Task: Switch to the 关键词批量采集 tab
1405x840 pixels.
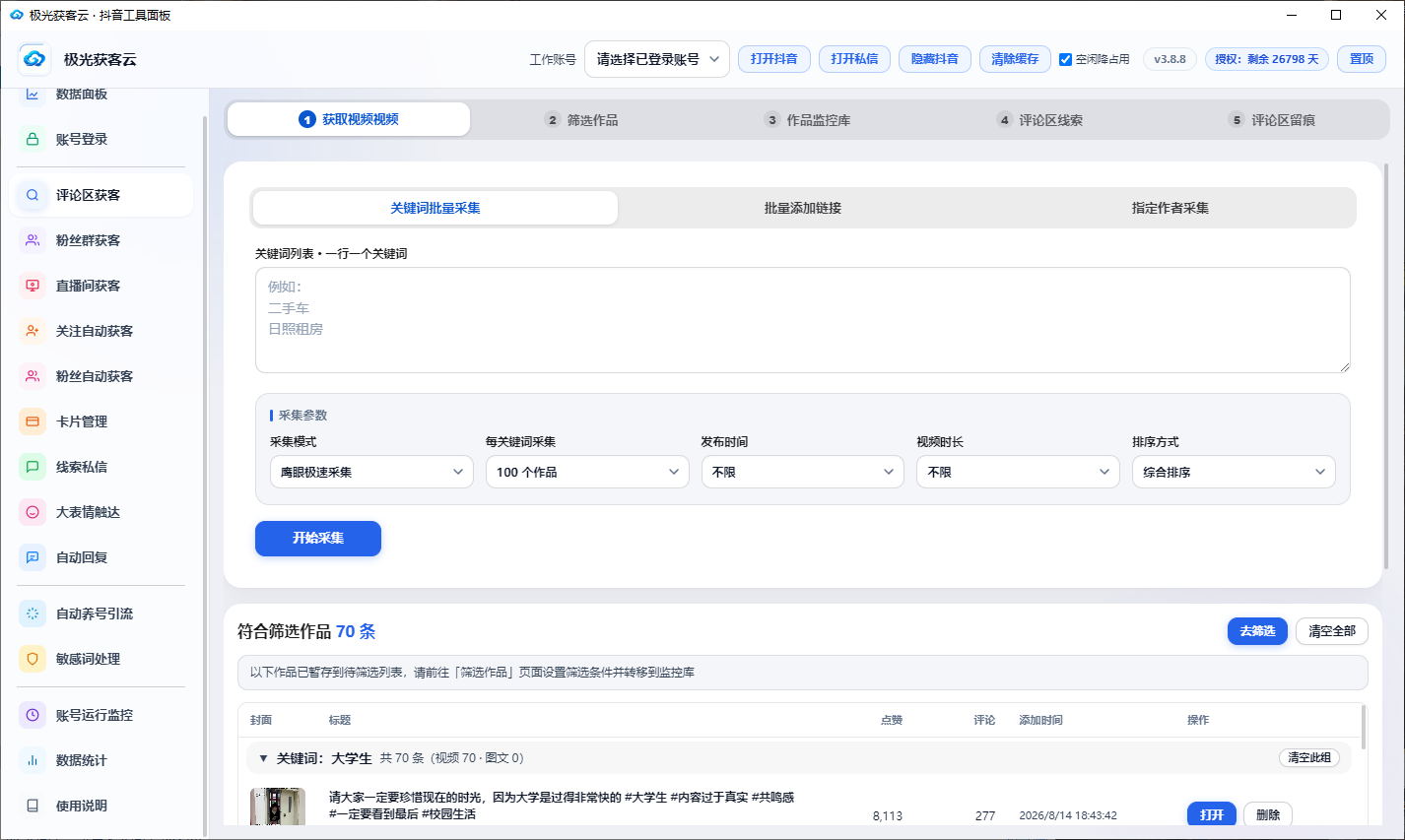Action: coord(435,208)
